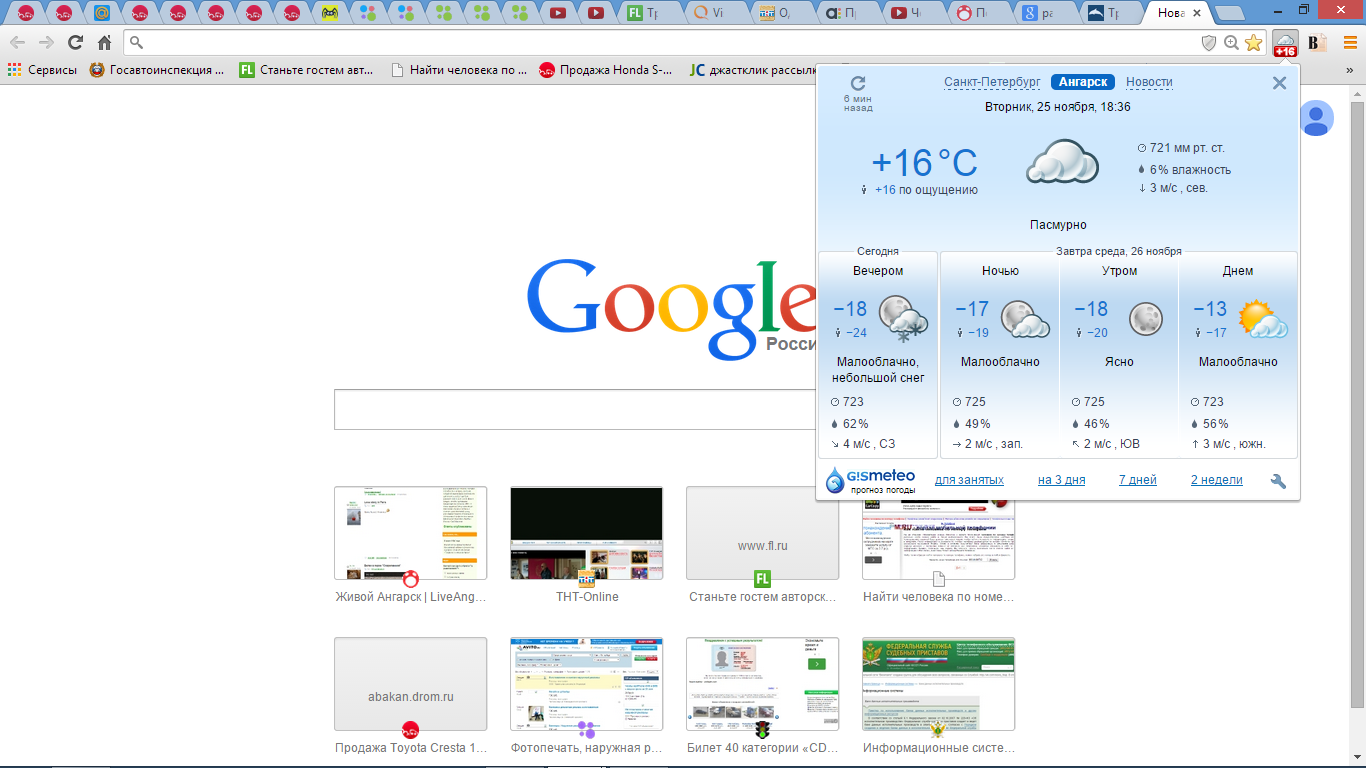Click the zoom magnifier icon in address bar
The height and width of the screenshot is (768, 1366).
point(1231,43)
